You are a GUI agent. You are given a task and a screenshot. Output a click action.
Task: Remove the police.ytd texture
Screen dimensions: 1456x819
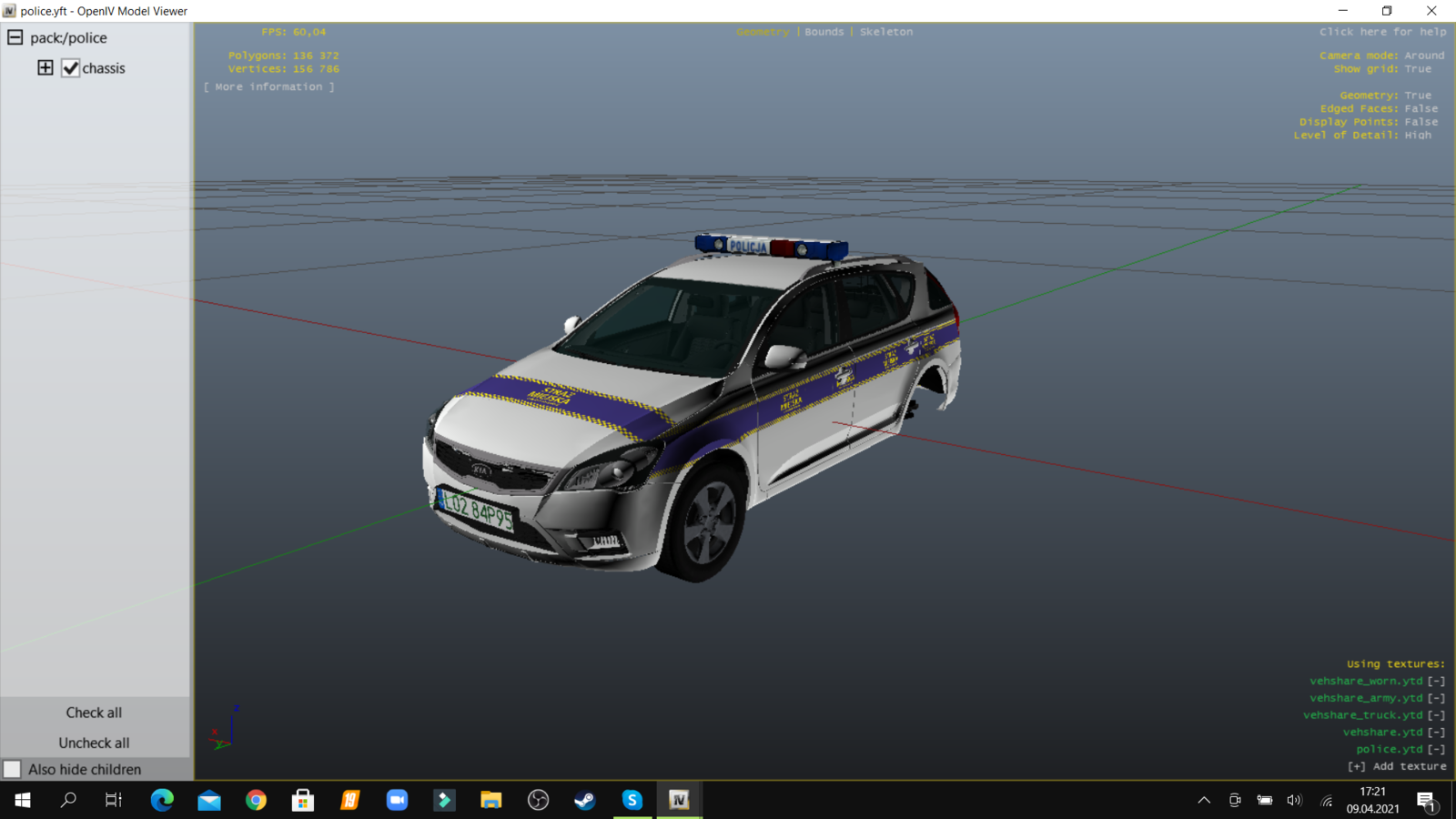tap(1436, 749)
